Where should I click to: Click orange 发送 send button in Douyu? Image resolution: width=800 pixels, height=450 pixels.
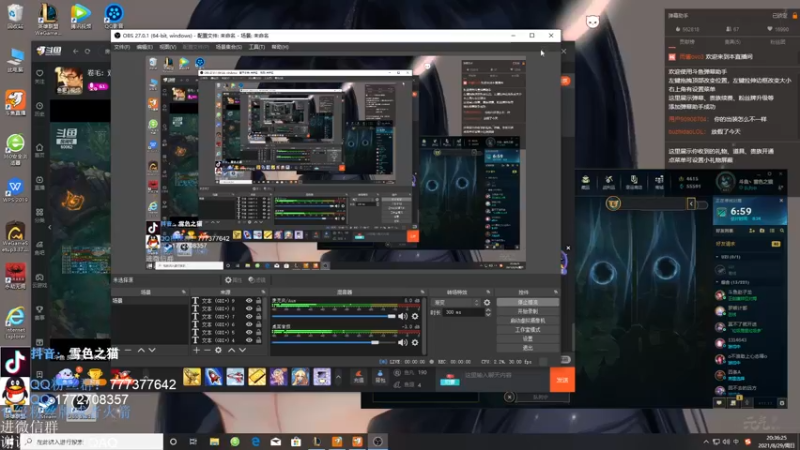tap(562, 380)
